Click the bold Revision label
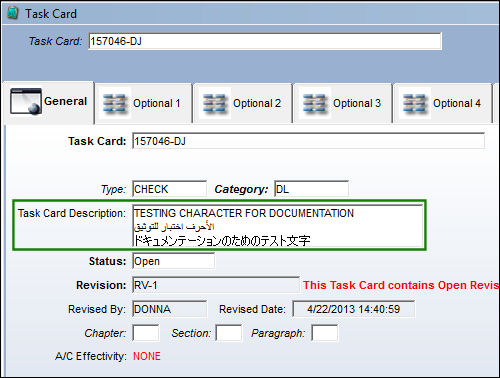This screenshot has width=500, height=378. [101, 285]
